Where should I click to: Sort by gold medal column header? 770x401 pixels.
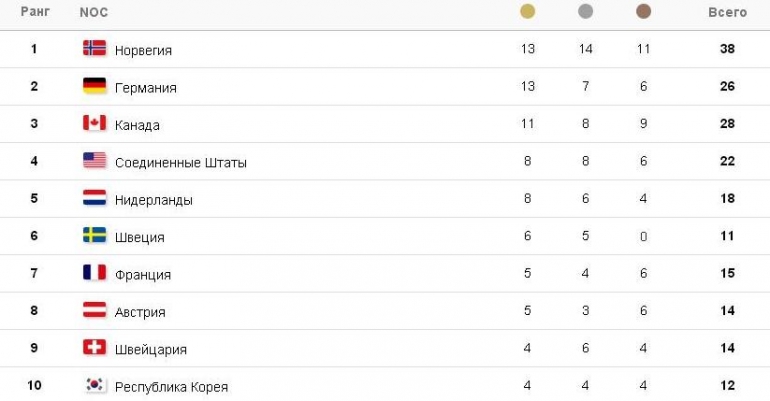pyautogui.click(x=527, y=11)
